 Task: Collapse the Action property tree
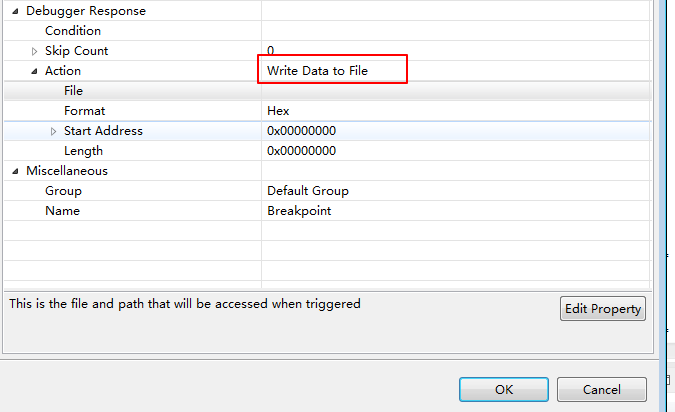(35, 71)
